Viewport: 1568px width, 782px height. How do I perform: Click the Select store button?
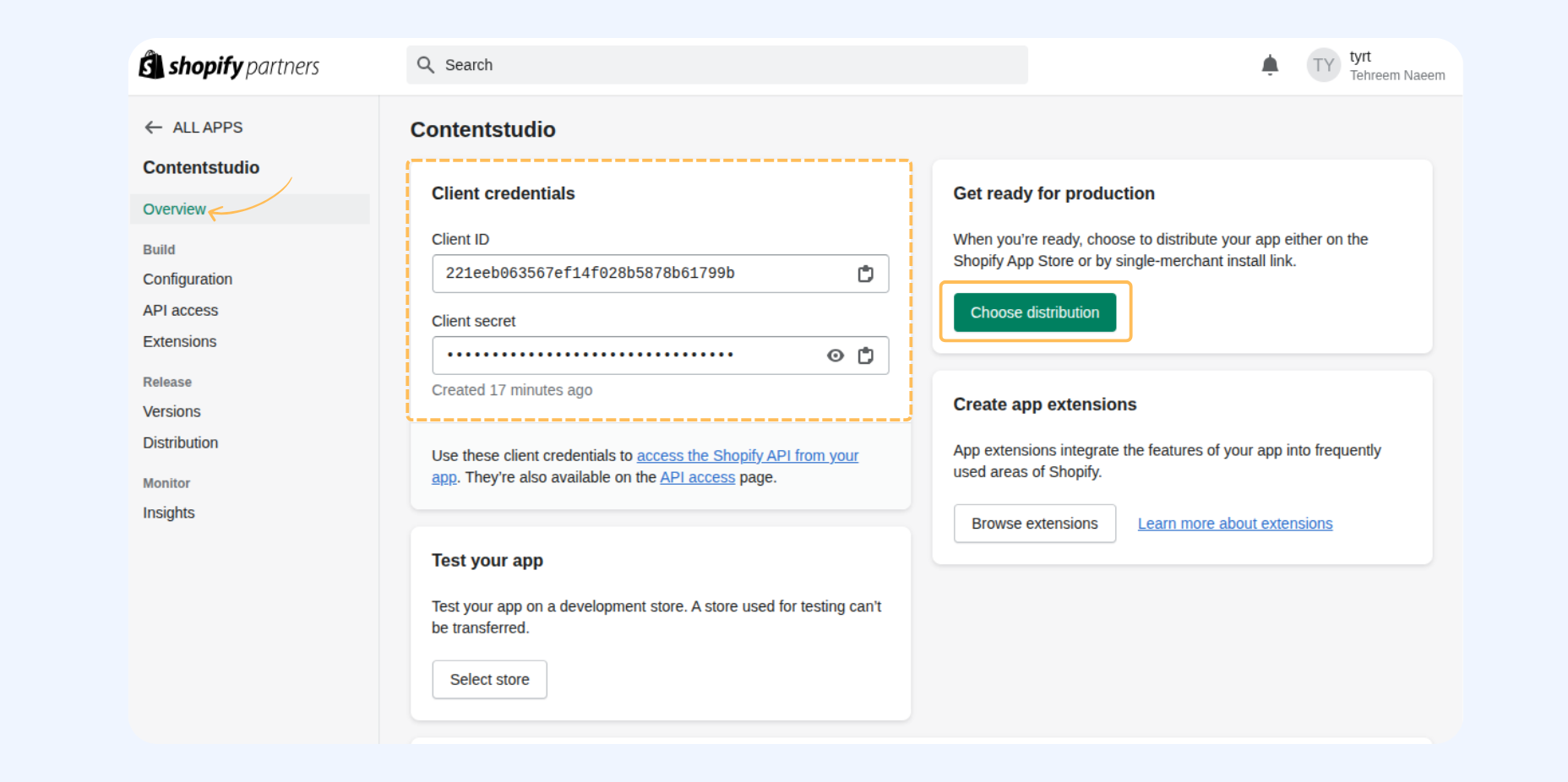(x=489, y=680)
